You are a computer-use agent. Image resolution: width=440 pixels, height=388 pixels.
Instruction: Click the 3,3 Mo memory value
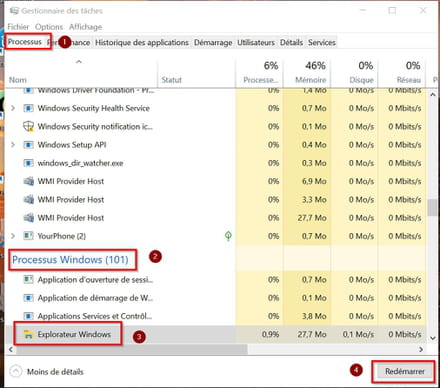[314, 199]
